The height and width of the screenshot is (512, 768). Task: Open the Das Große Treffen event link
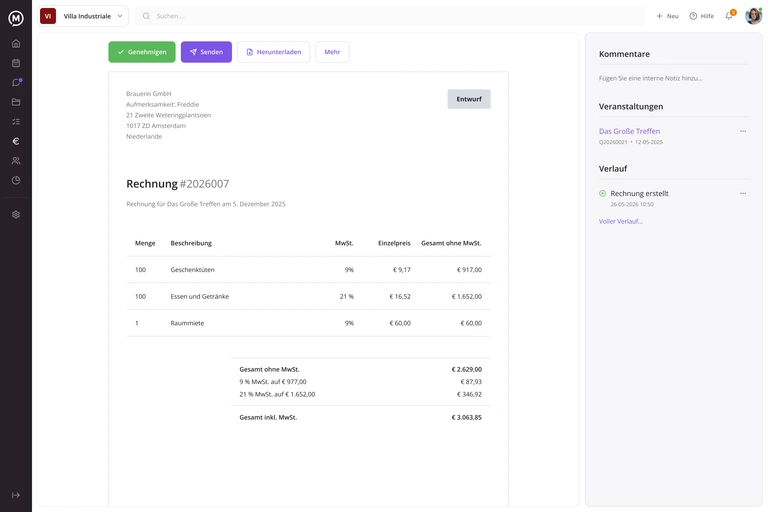tap(629, 131)
